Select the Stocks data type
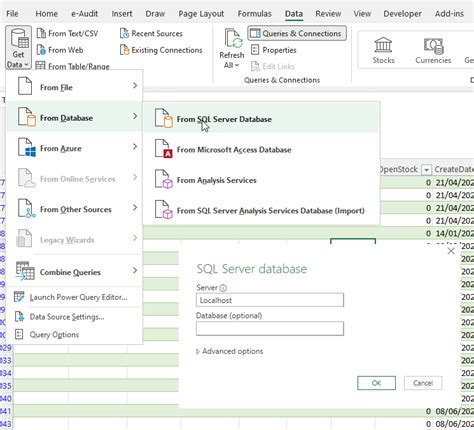The width and height of the screenshot is (474, 430). pos(383,50)
